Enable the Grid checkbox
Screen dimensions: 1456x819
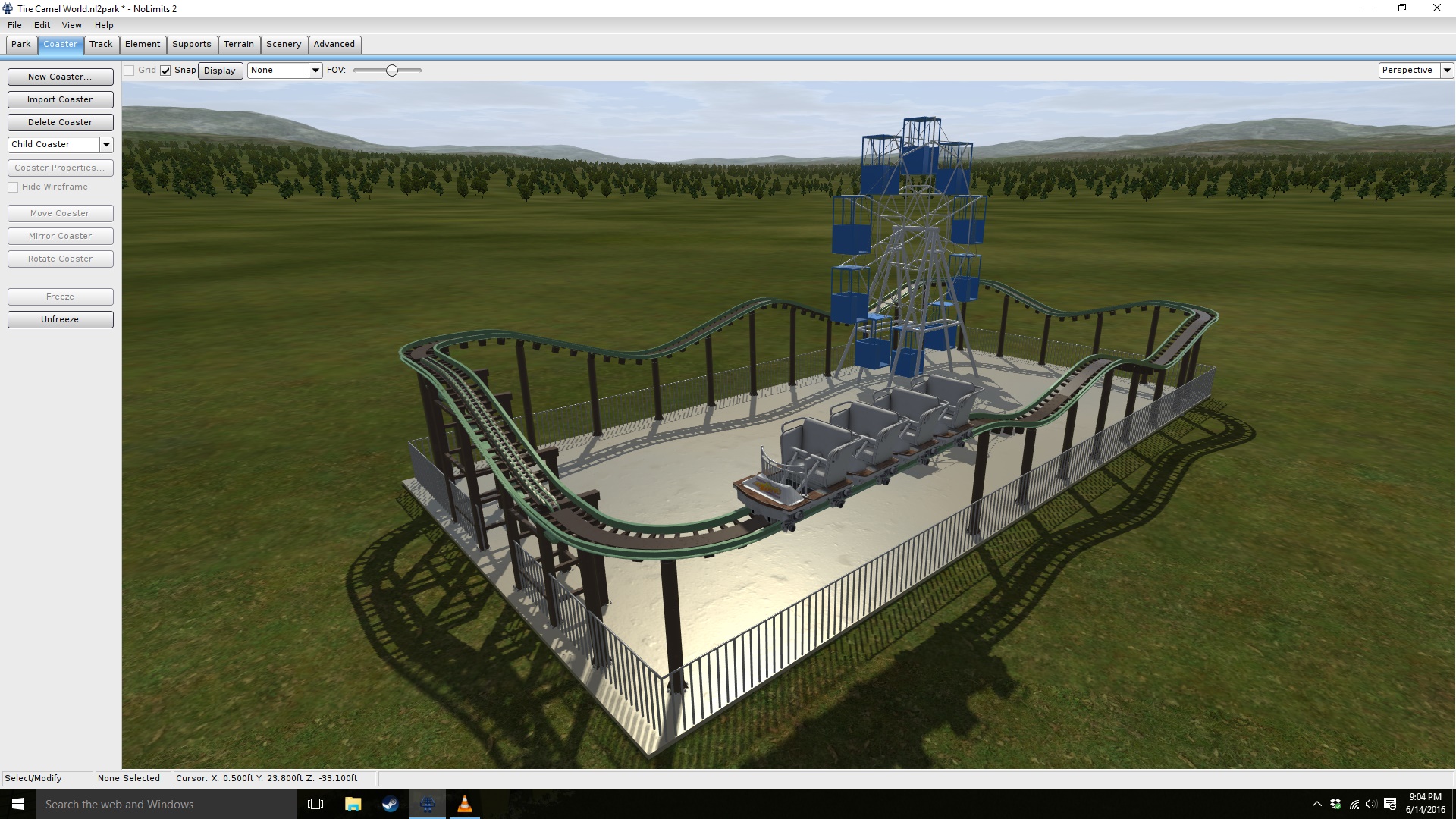130,71
